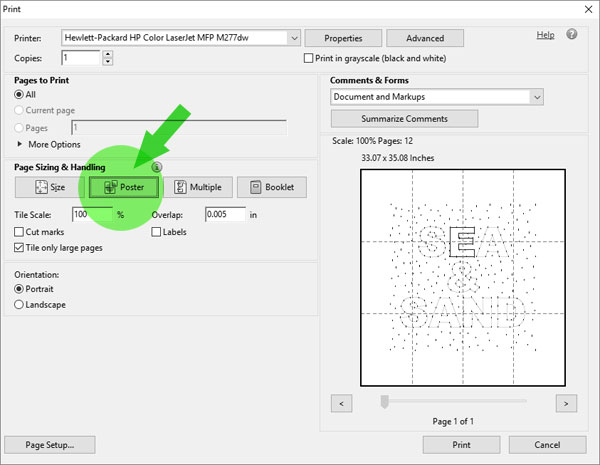This screenshot has height=465, width=600.
Task: Click the Overlap value field
Action: pos(225,214)
